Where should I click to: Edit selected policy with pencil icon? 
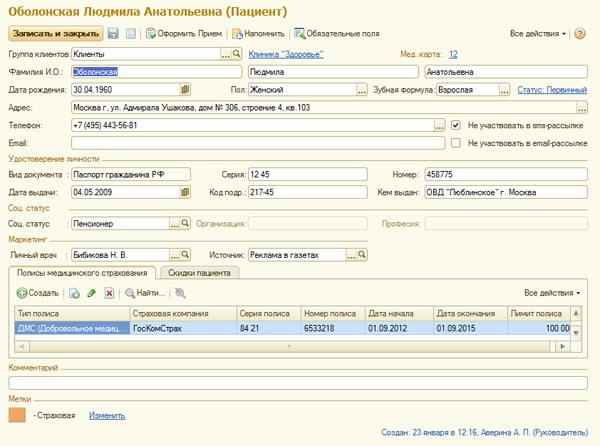coord(92,293)
